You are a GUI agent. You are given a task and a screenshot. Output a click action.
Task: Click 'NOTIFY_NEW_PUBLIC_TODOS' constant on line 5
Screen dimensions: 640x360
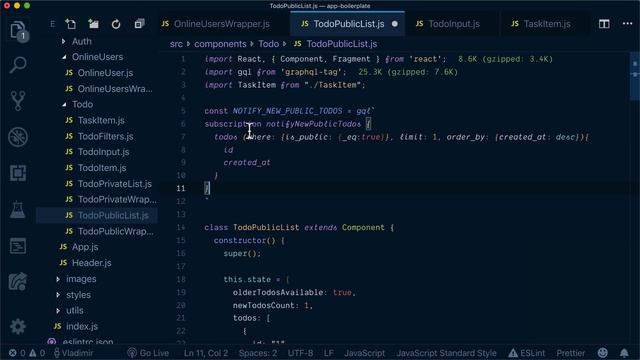coord(287,111)
